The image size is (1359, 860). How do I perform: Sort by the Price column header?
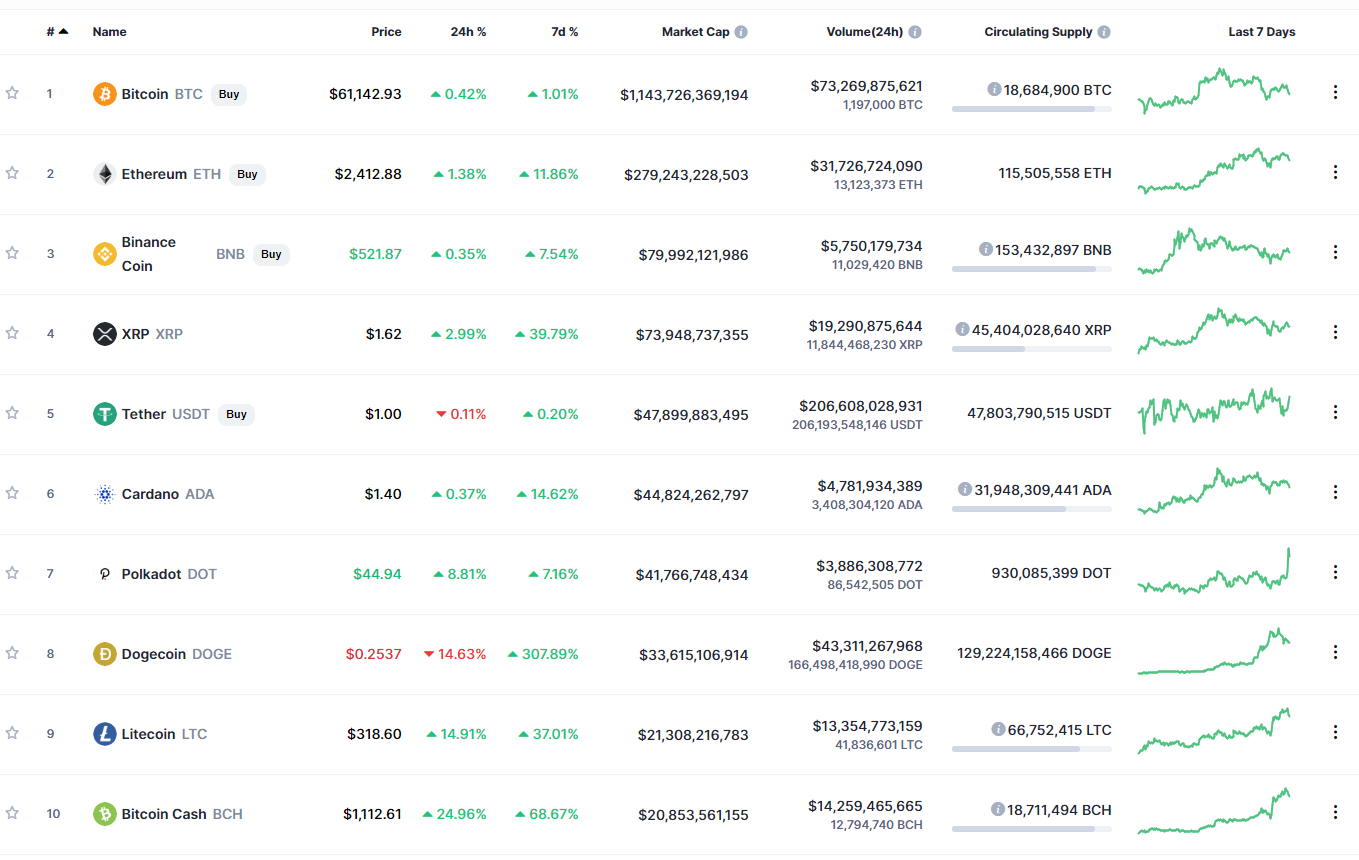pyautogui.click(x=386, y=32)
